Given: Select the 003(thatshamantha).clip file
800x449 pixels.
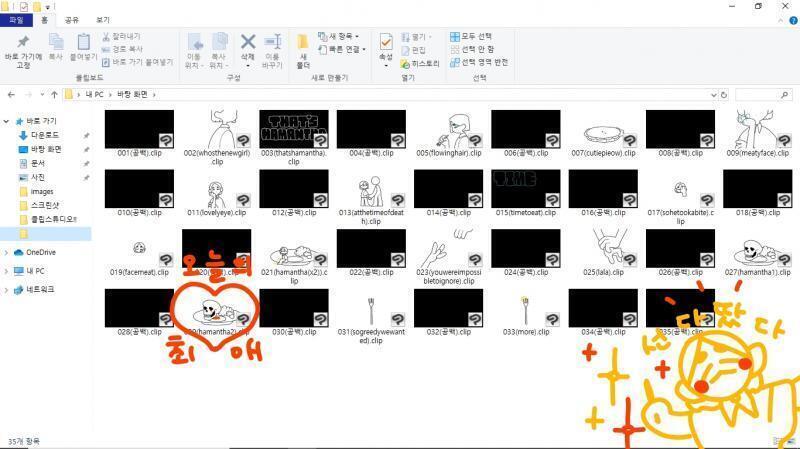Looking at the screenshot, I should click(x=294, y=137).
